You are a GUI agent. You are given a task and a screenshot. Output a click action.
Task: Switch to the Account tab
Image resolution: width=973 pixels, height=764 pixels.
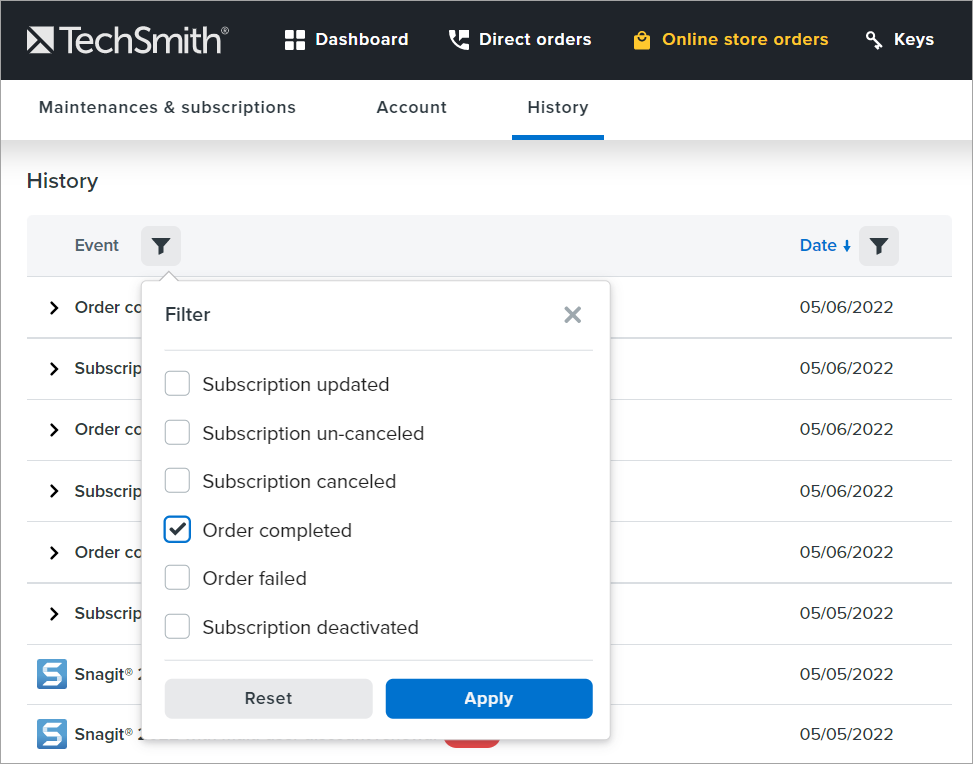coord(411,107)
